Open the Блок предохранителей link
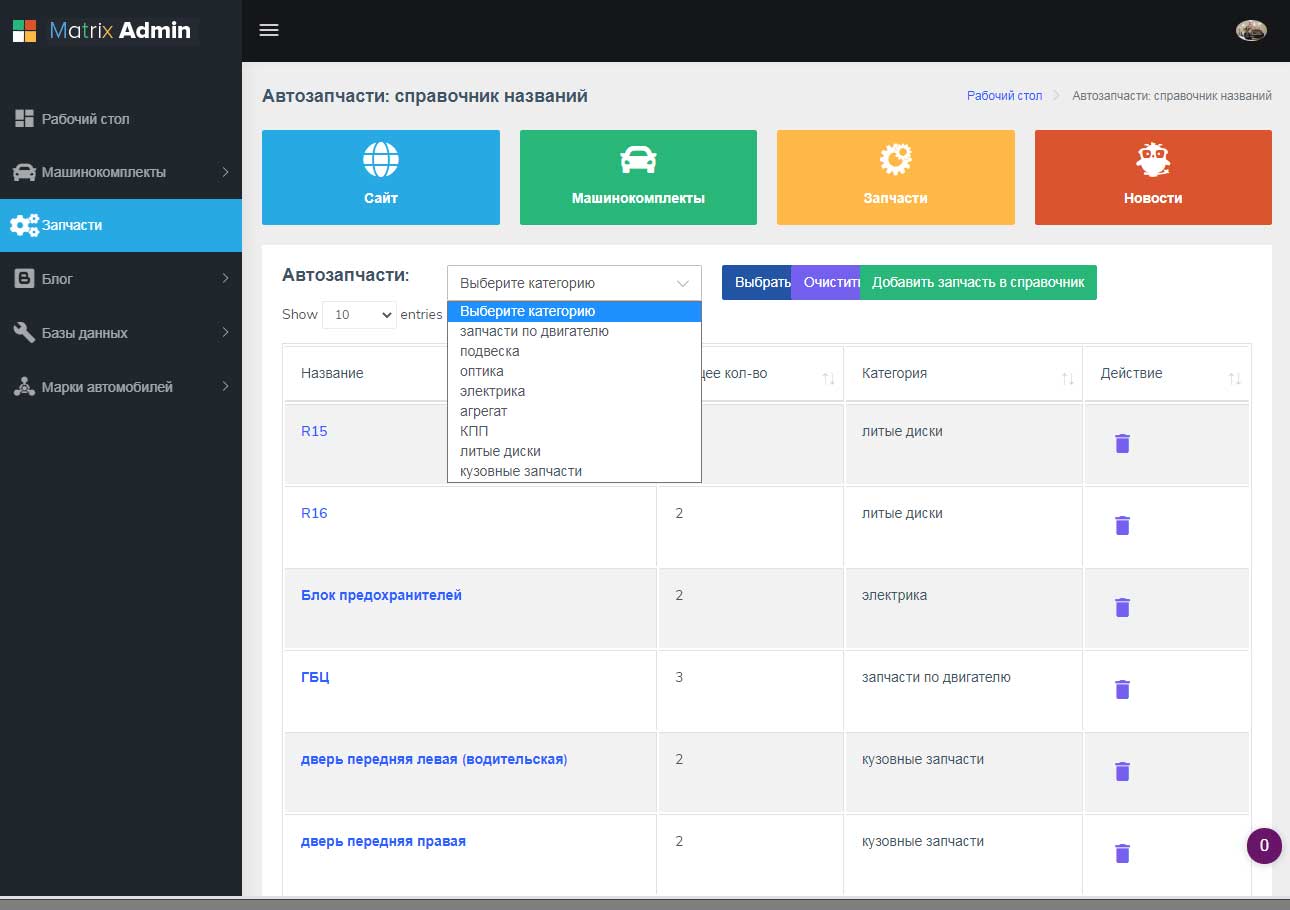Screen dimensions: 1290x910 pos(381,595)
